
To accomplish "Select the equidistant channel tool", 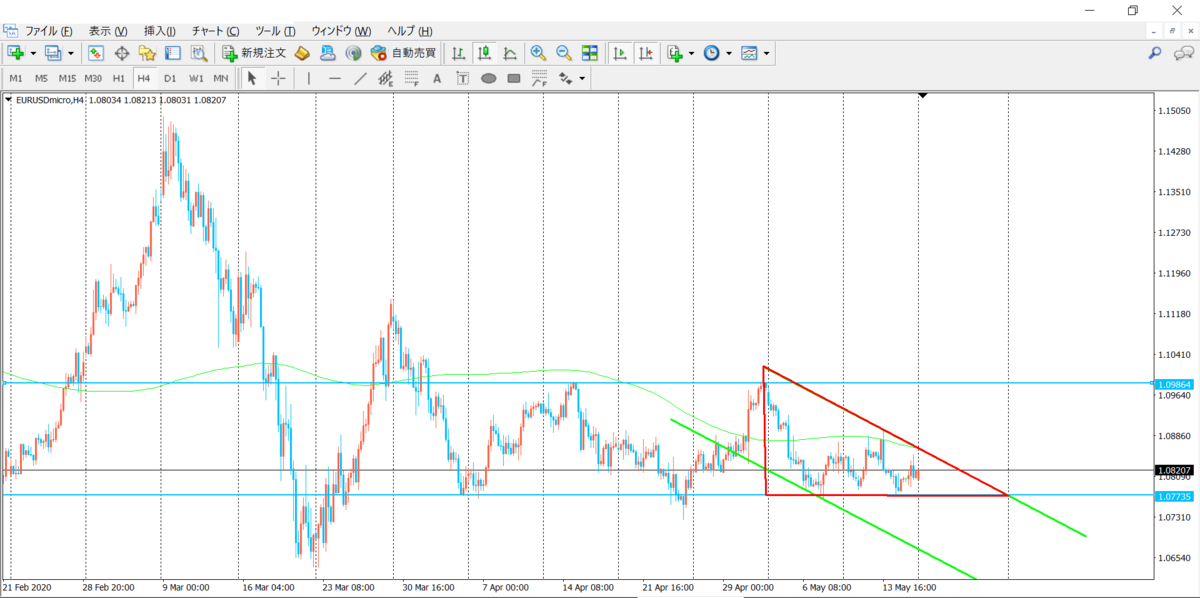I will coord(386,78).
